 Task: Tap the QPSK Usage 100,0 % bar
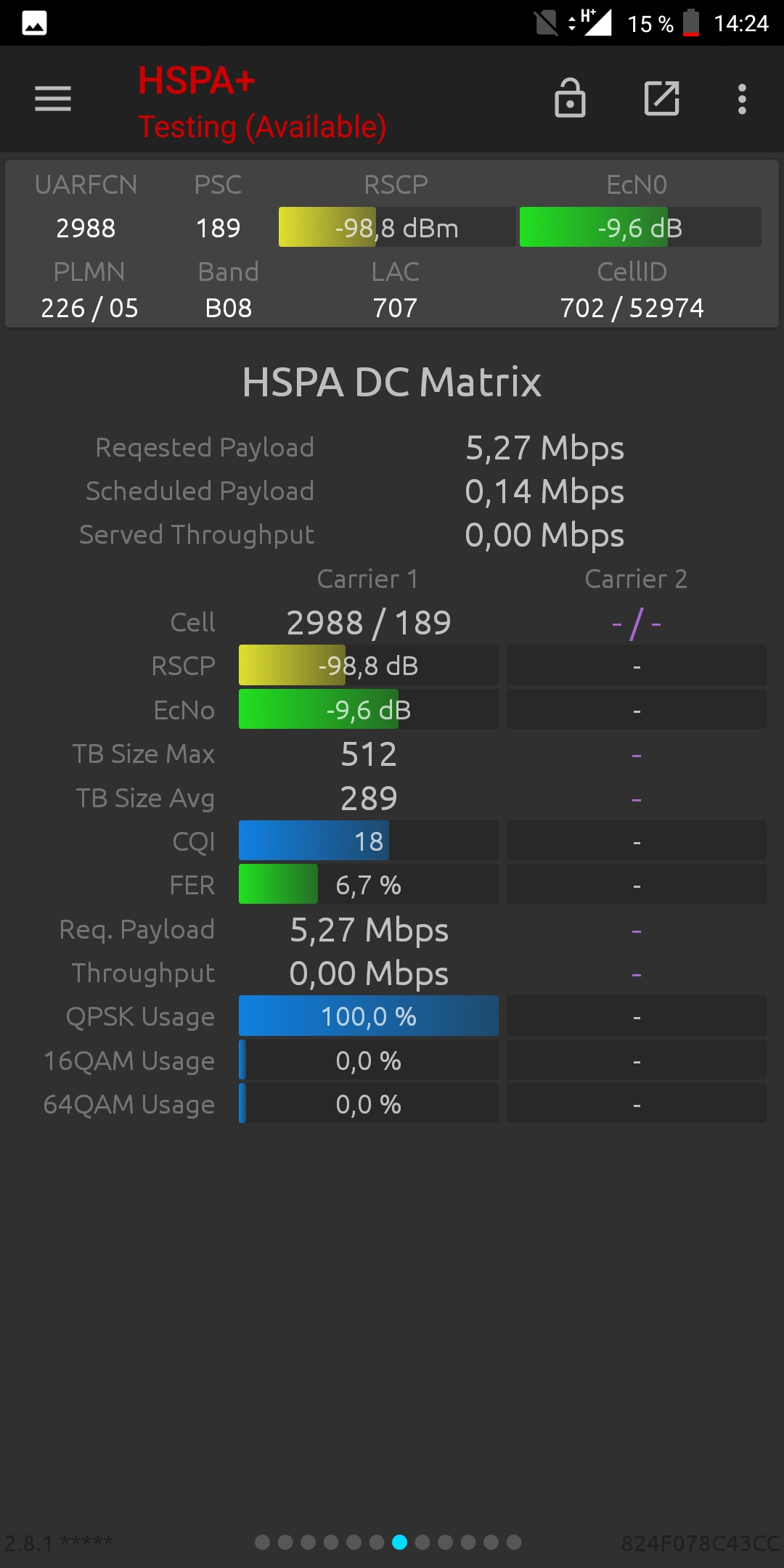pyautogui.click(x=369, y=1016)
